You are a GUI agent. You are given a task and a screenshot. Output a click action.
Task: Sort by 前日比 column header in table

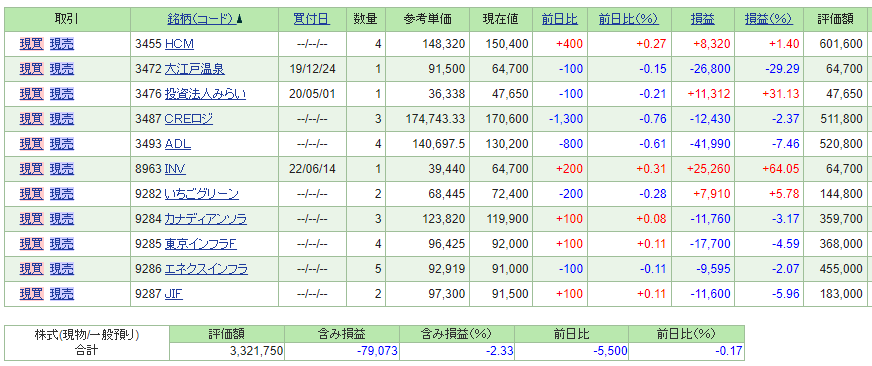(559, 19)
